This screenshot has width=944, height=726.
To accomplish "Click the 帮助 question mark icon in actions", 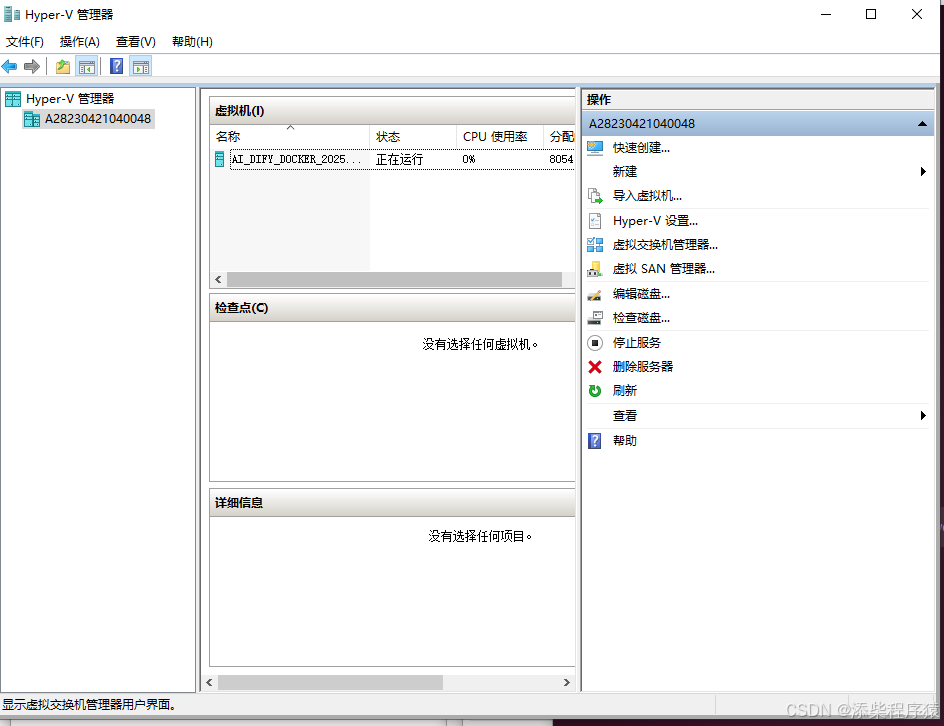I will click(595, 441).
